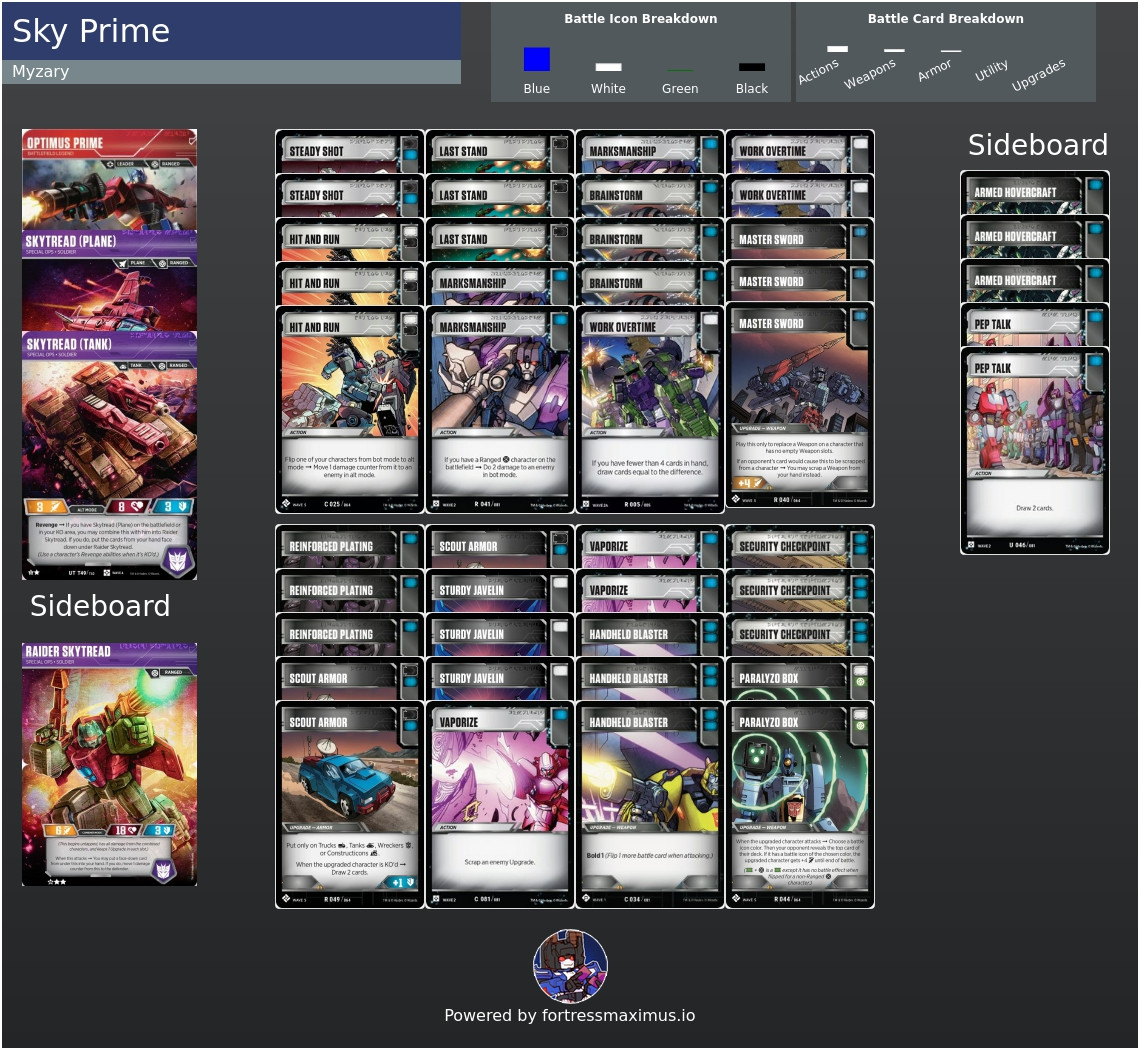Click the Sky Prime deck title
The width and height of the screenshot is (1140, 1050).
pyautogui.click(x=91, y=31)
